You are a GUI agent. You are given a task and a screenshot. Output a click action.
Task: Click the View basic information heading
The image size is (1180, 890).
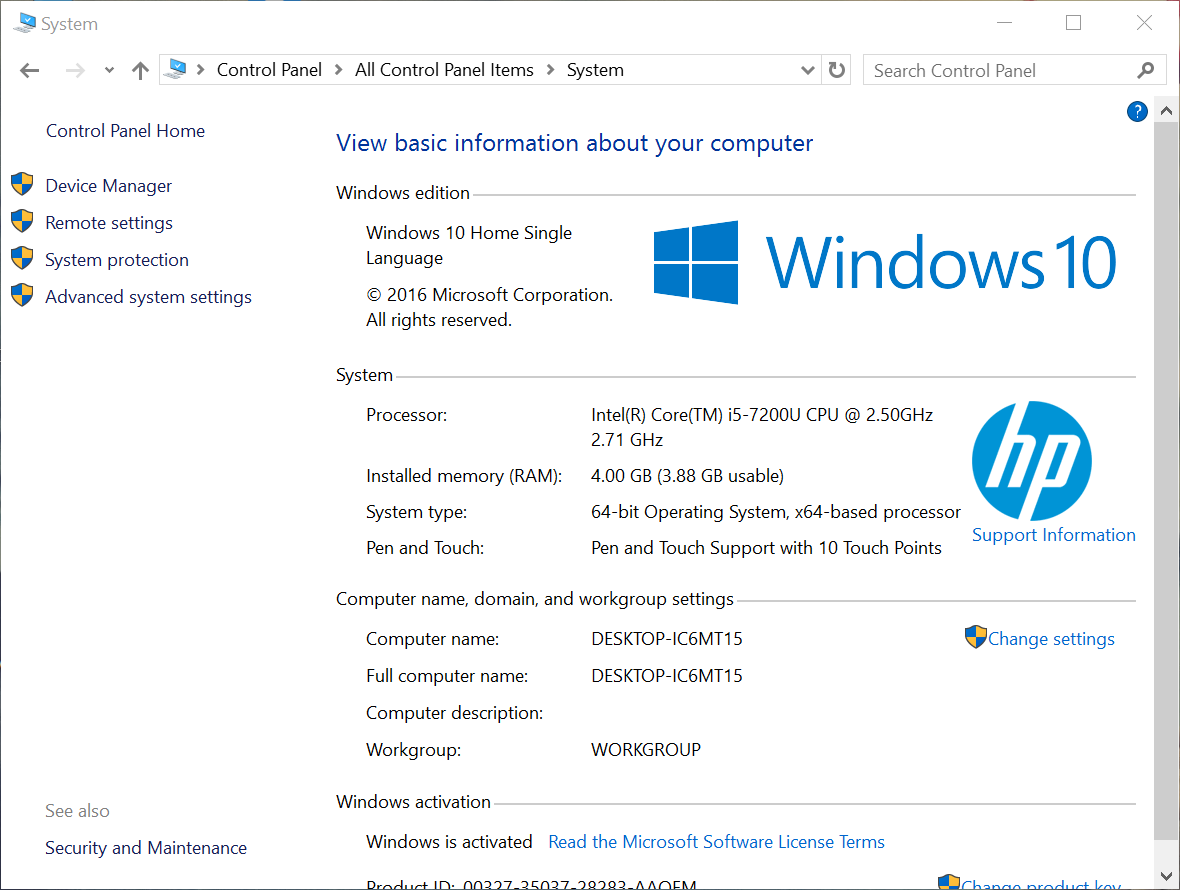(x=574, y=143)
